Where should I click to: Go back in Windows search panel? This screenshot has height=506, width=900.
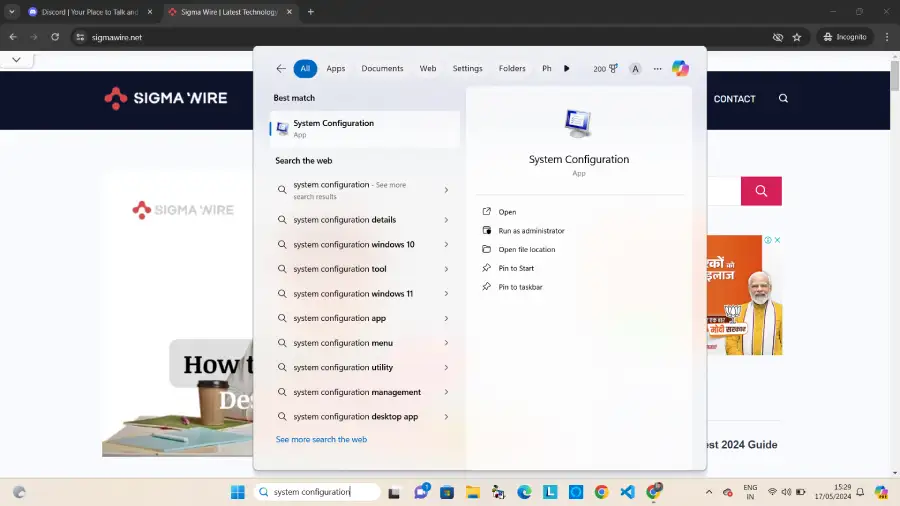(x=281, y=68)
